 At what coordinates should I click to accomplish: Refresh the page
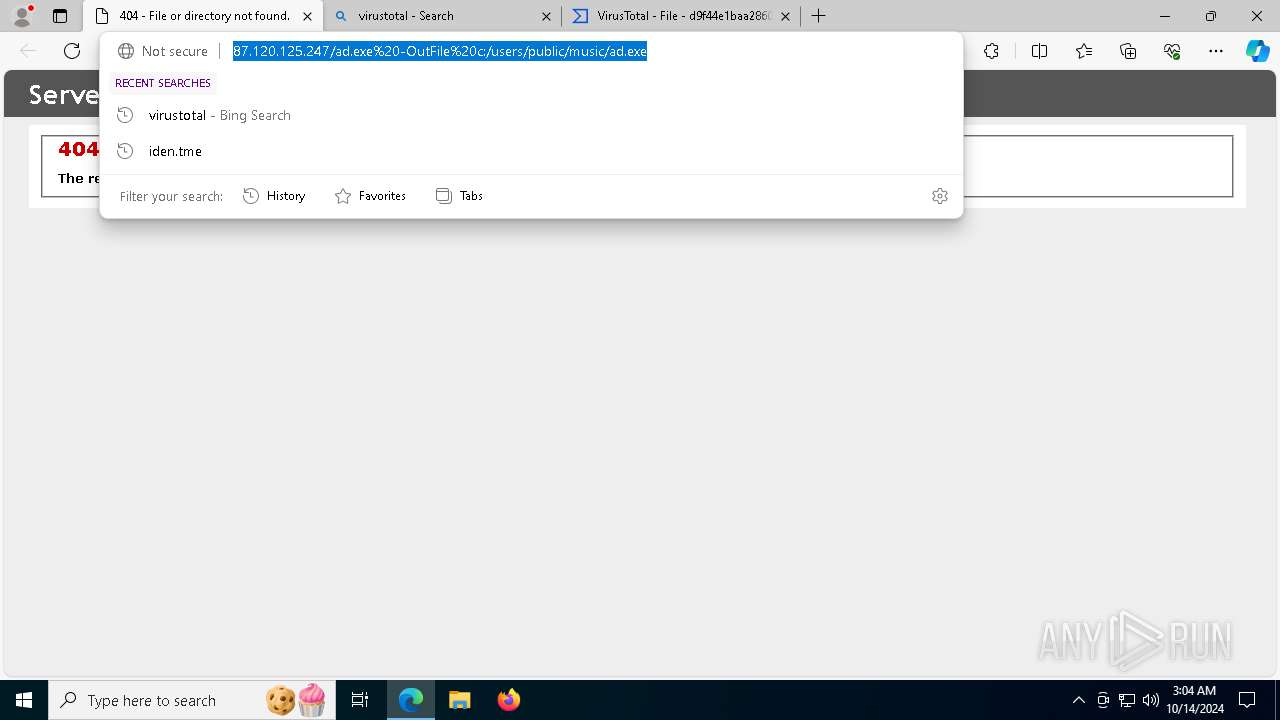(x=72, y=51)
